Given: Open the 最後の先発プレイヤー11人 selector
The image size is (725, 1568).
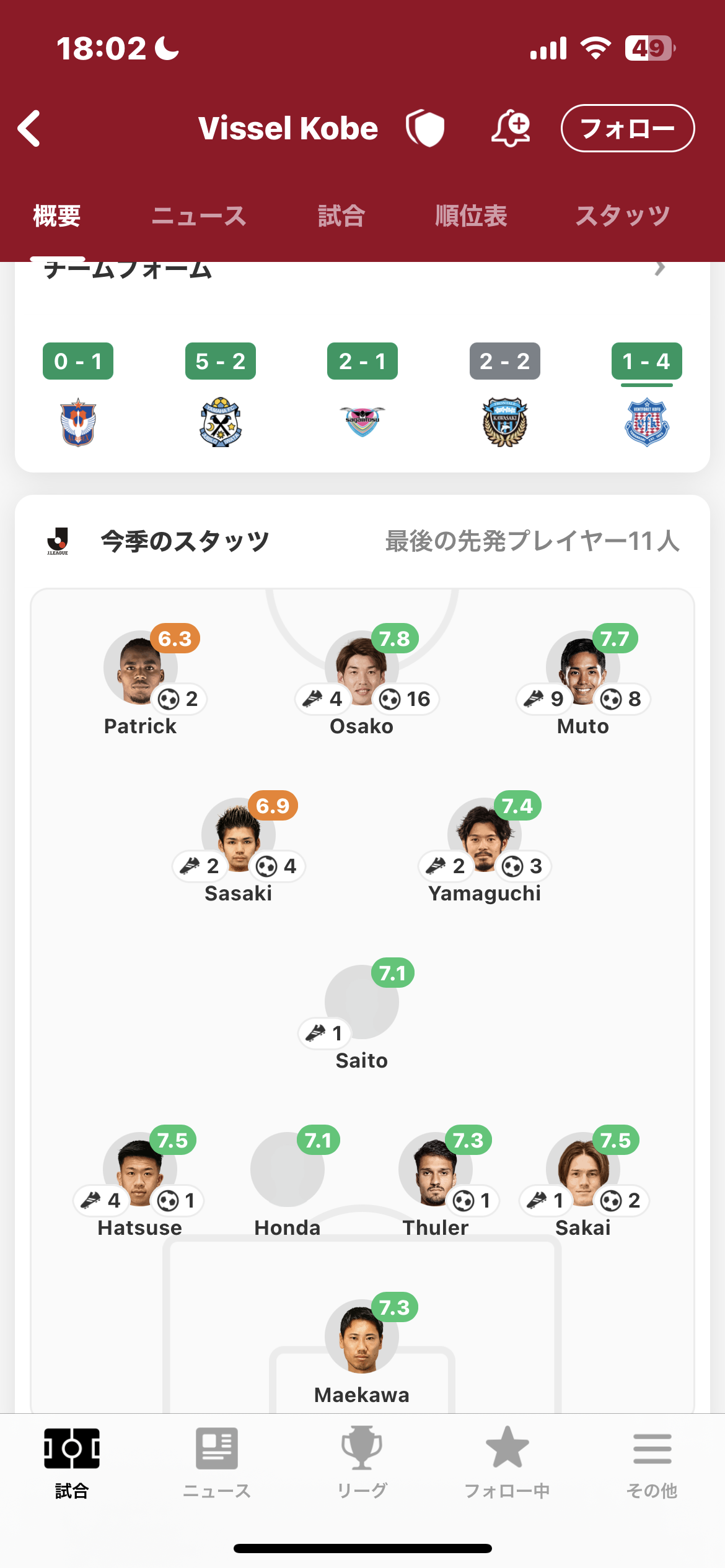Looking at the screenshot, I should (532, 541).
